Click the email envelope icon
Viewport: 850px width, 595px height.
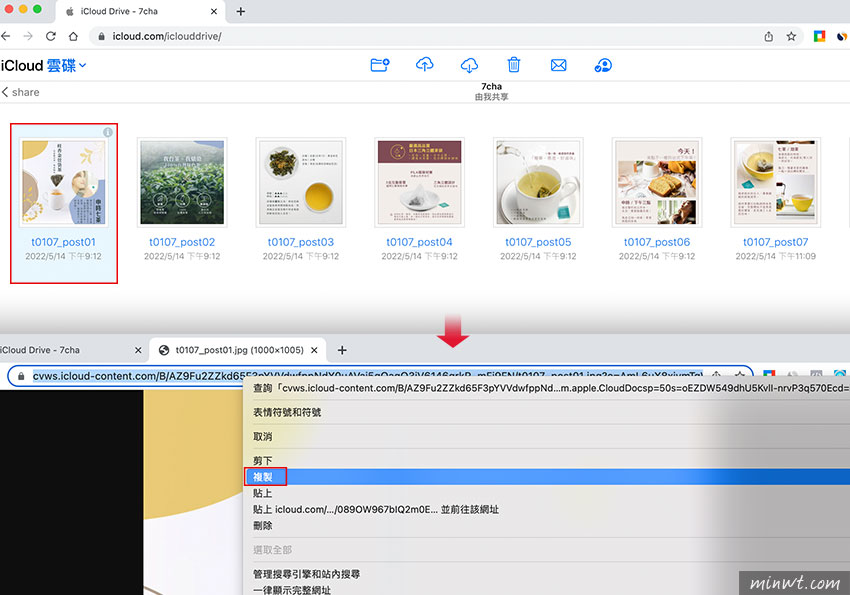coord(558,66)
